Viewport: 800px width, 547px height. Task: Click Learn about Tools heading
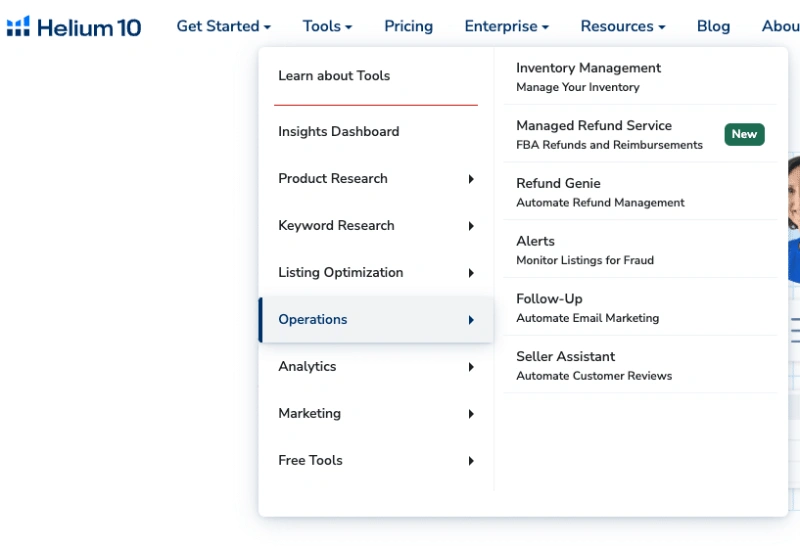(x=334, y=76)
